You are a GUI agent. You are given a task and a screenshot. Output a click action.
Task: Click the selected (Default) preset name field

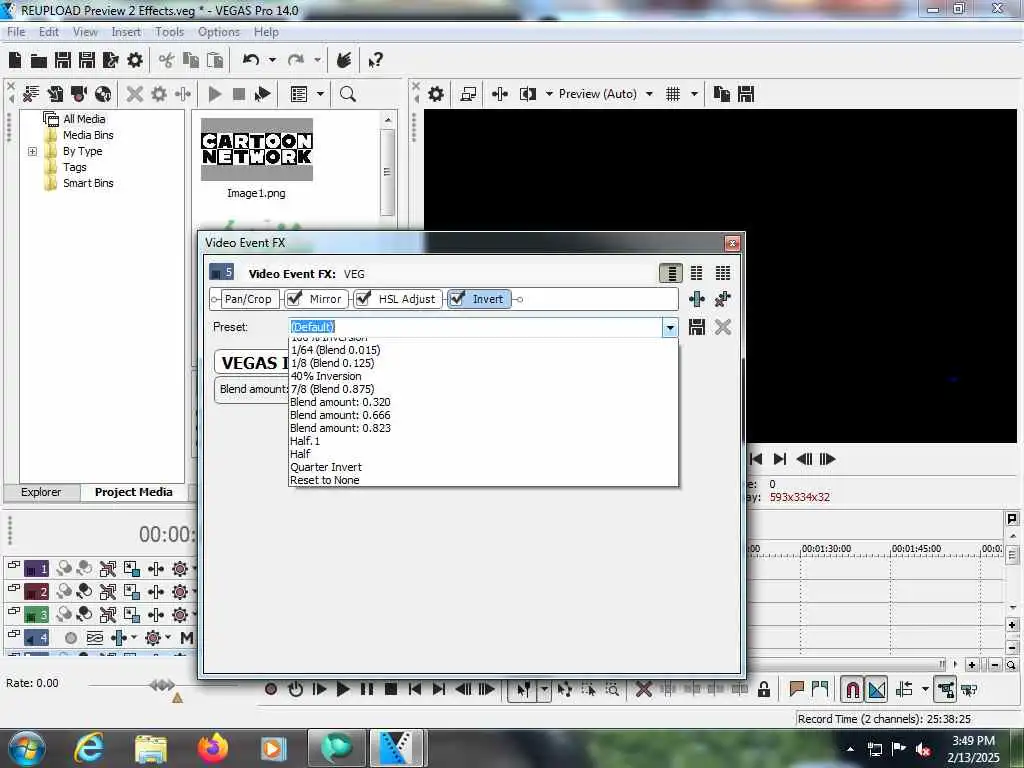point(475,327)
